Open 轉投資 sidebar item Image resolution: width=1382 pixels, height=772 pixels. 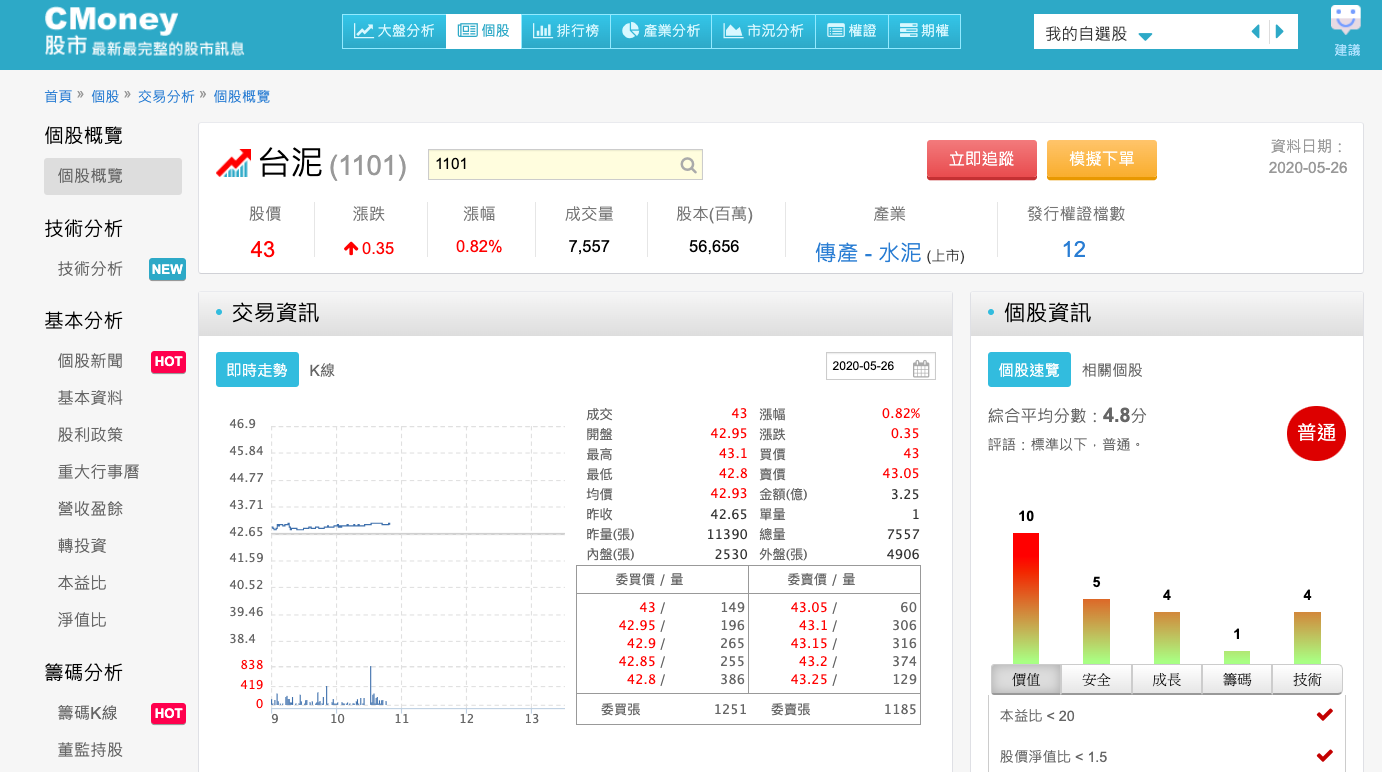point(82,546)
